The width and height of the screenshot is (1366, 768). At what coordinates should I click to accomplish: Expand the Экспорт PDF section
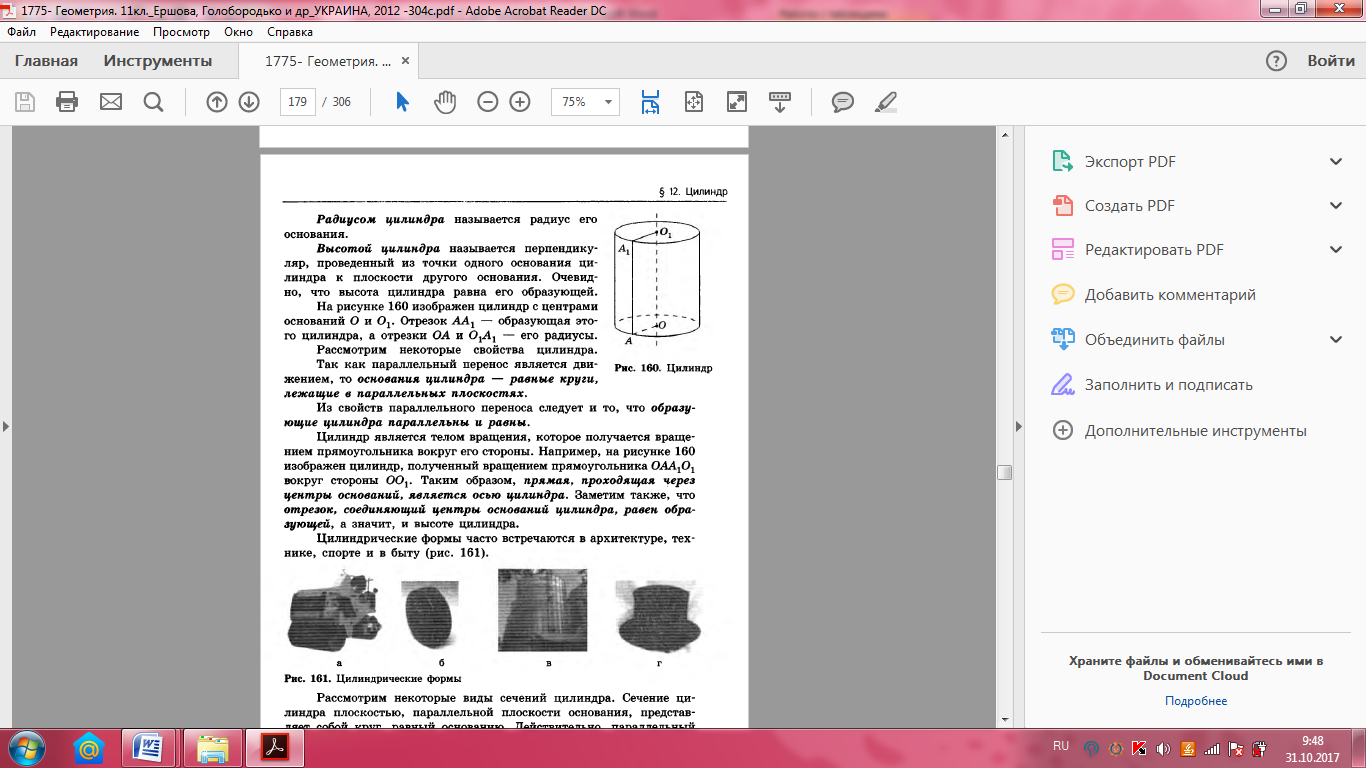1336,162
